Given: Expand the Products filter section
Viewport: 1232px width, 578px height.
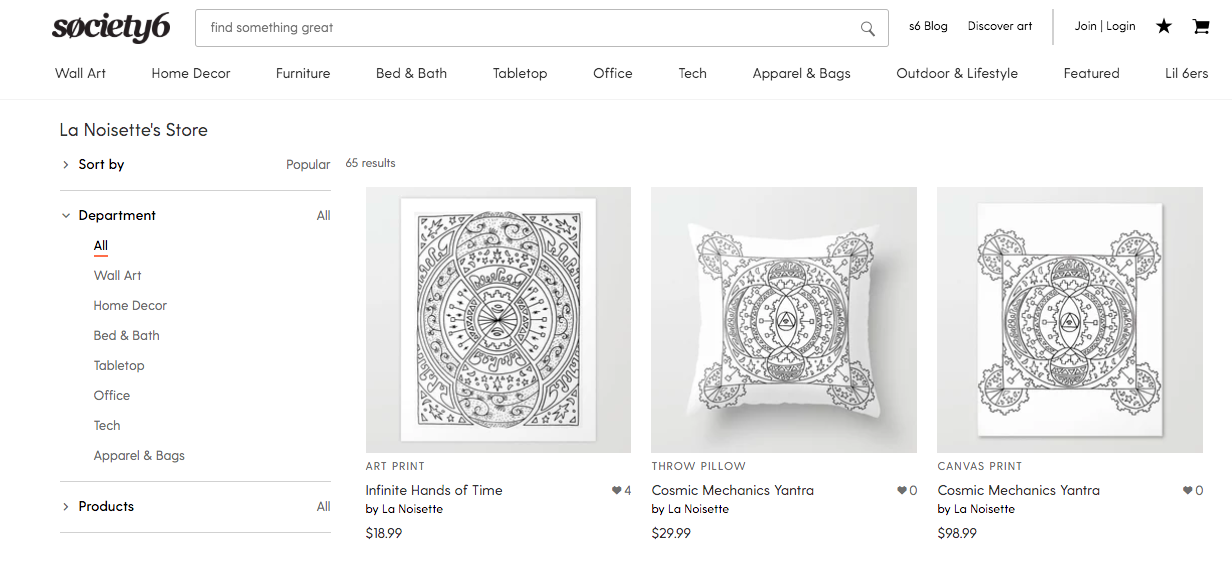Looking at the screenshot, I should (x=106, y=507).
